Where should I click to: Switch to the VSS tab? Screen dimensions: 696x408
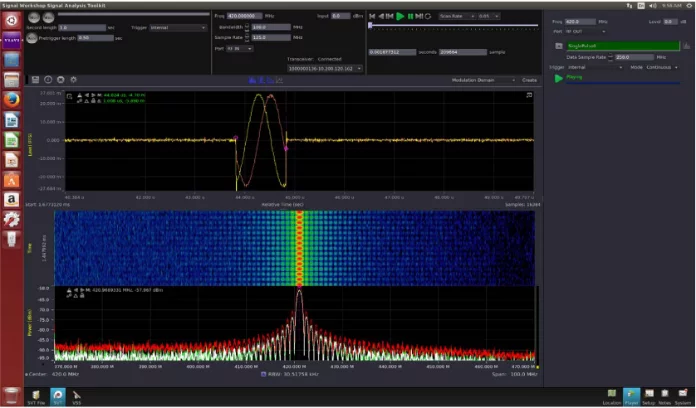[x=77, y=397]
